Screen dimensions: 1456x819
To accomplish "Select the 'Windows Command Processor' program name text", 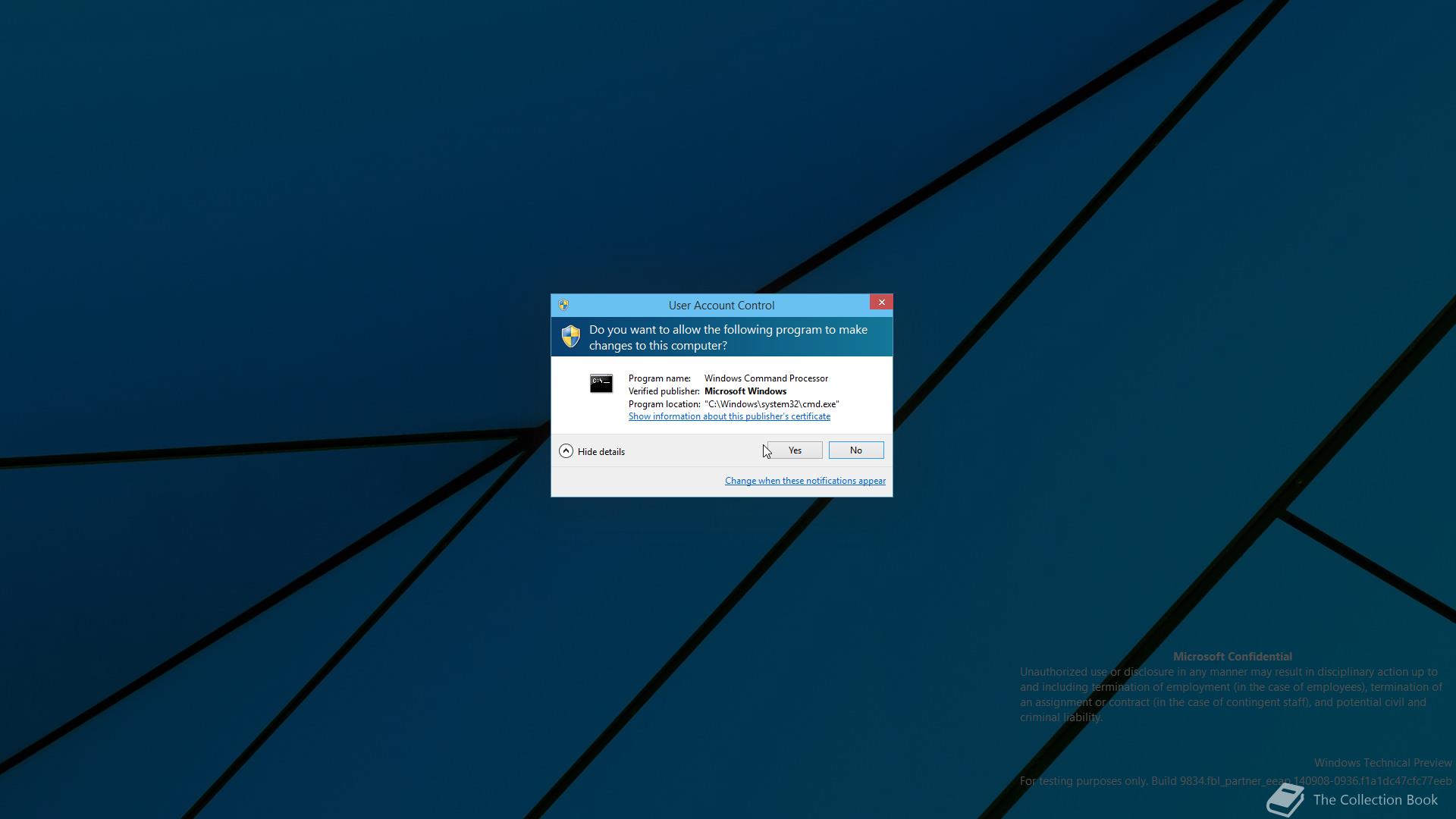I will (766, 378).
